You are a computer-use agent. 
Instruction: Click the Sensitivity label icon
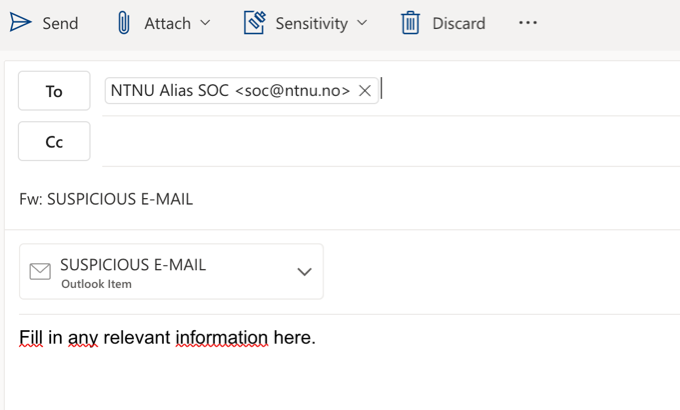tap(255, 23)
